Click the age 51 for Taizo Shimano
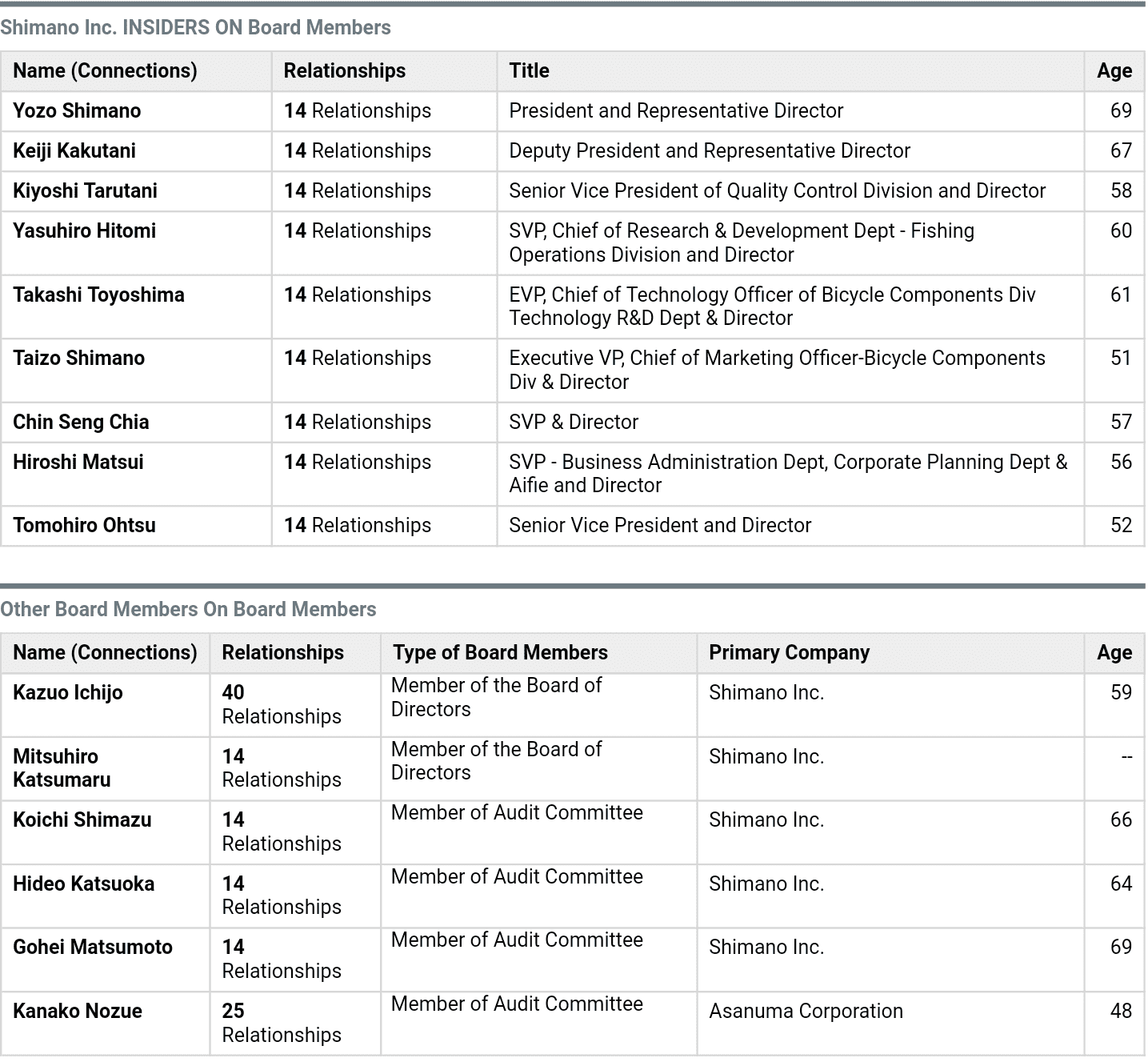 click(x=1121, y=359)
